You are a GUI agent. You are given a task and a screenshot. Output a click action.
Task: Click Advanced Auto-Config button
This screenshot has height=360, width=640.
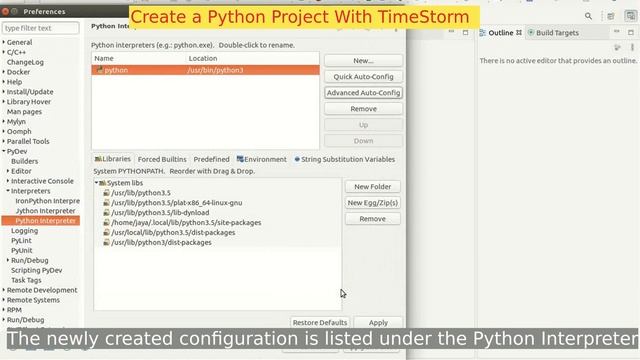click(363, 93)
